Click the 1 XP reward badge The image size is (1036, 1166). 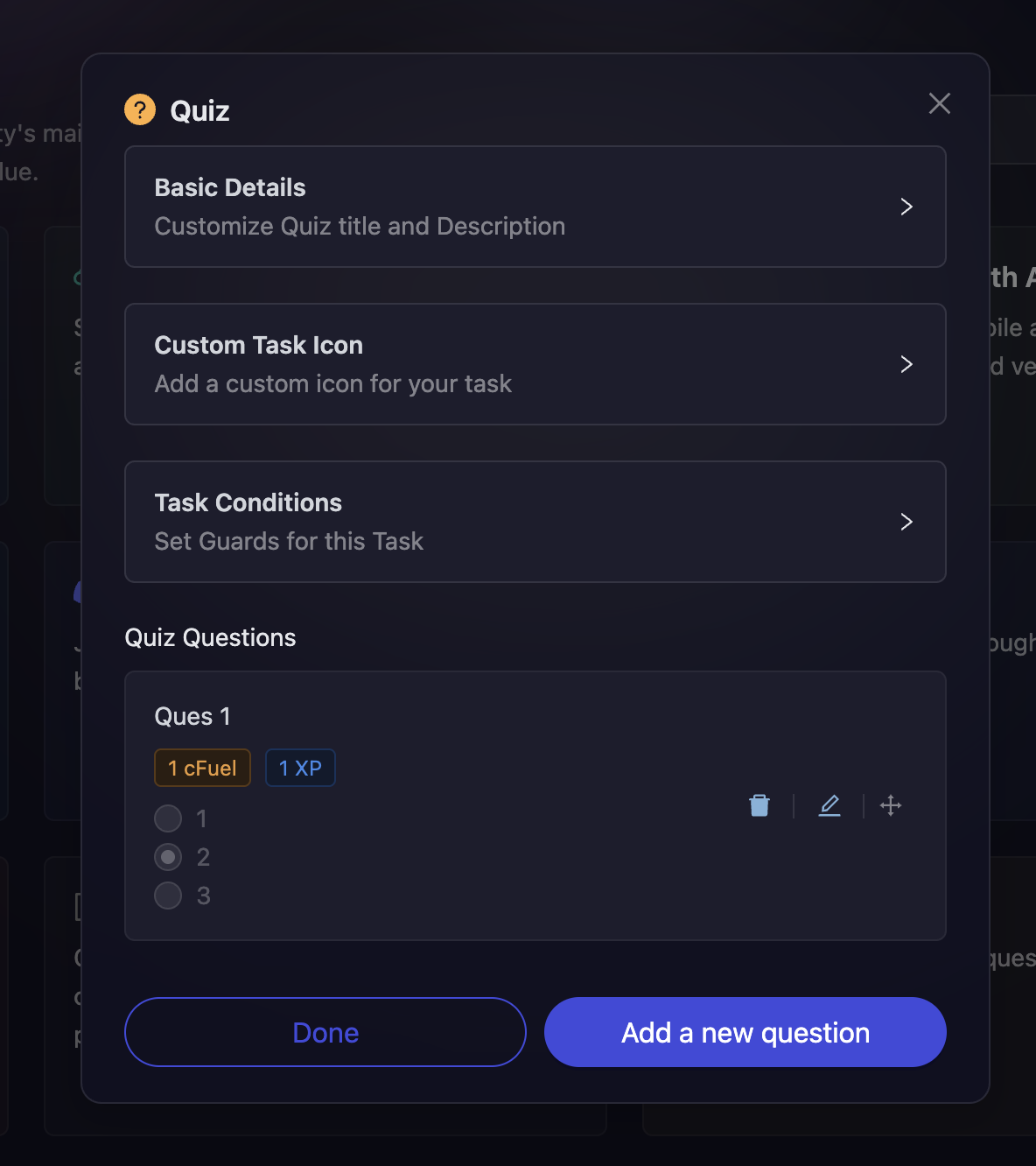tap(300, 768)
